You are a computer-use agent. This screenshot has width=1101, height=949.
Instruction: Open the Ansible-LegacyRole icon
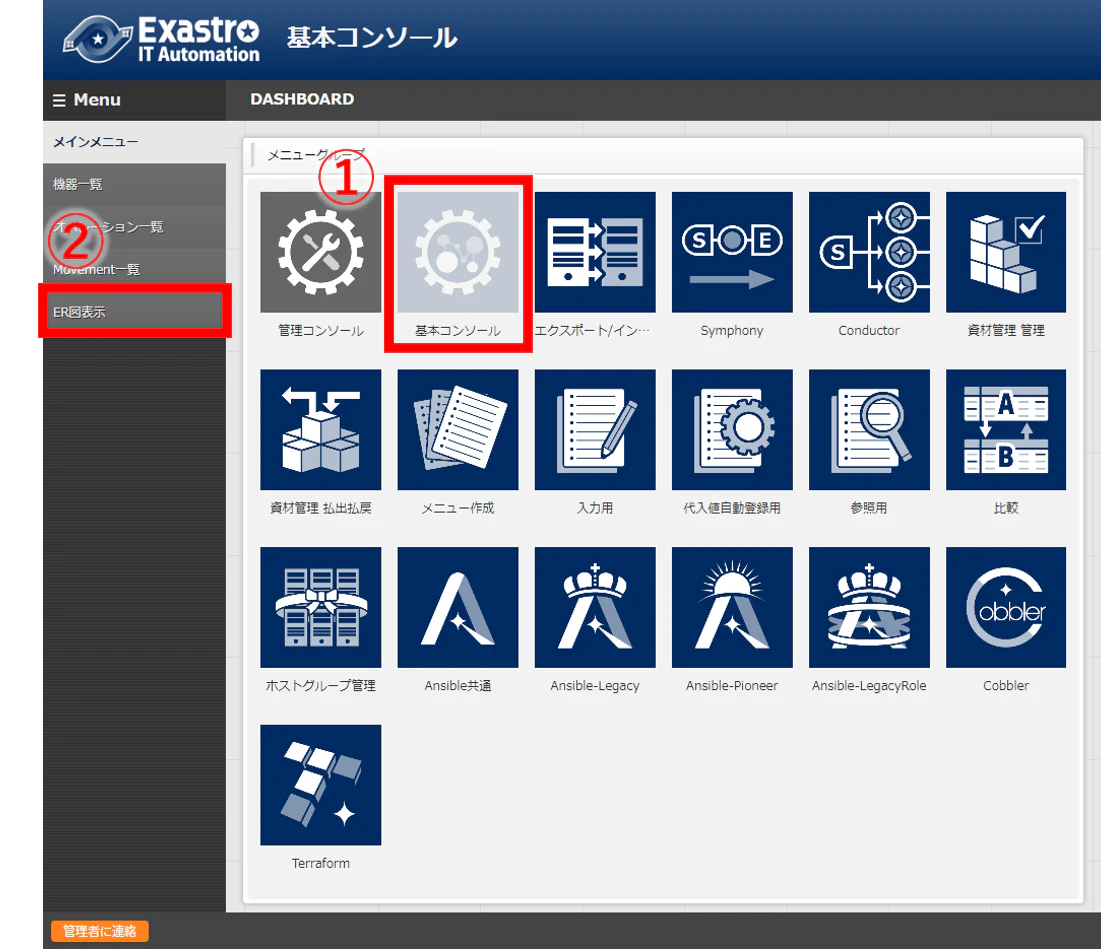(x=869, y=607)
